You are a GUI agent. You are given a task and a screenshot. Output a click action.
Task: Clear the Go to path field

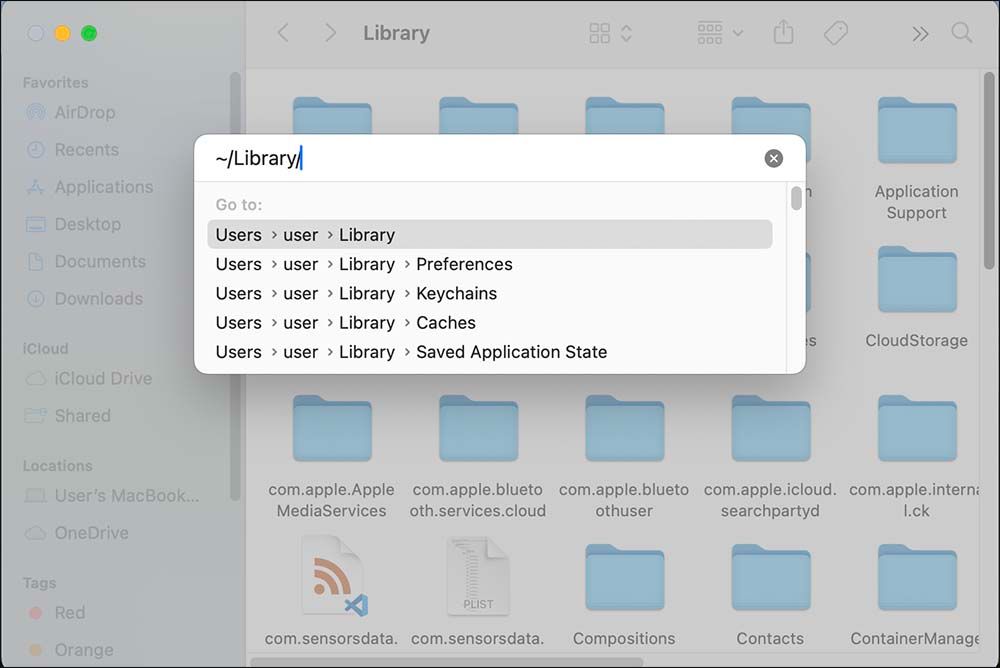click(774, 158)
